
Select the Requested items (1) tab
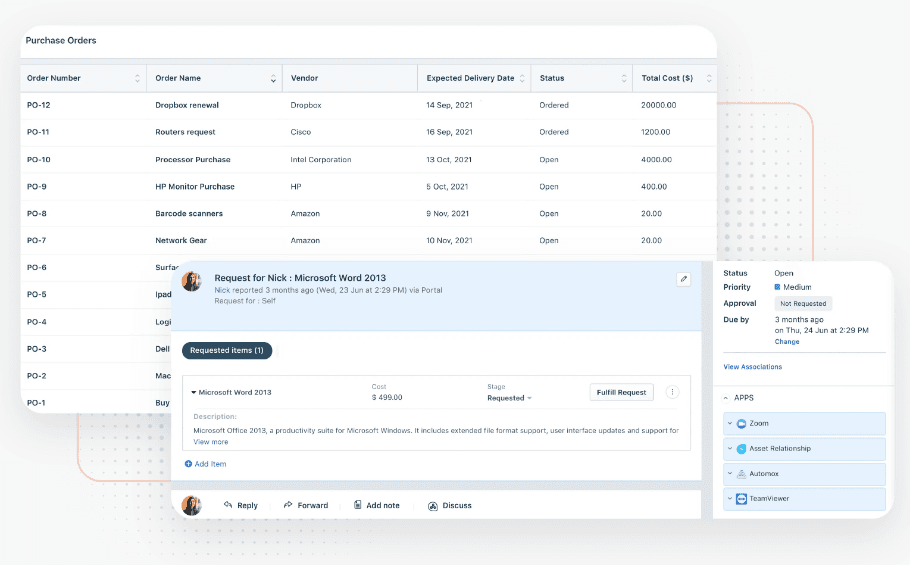point(227,350)
